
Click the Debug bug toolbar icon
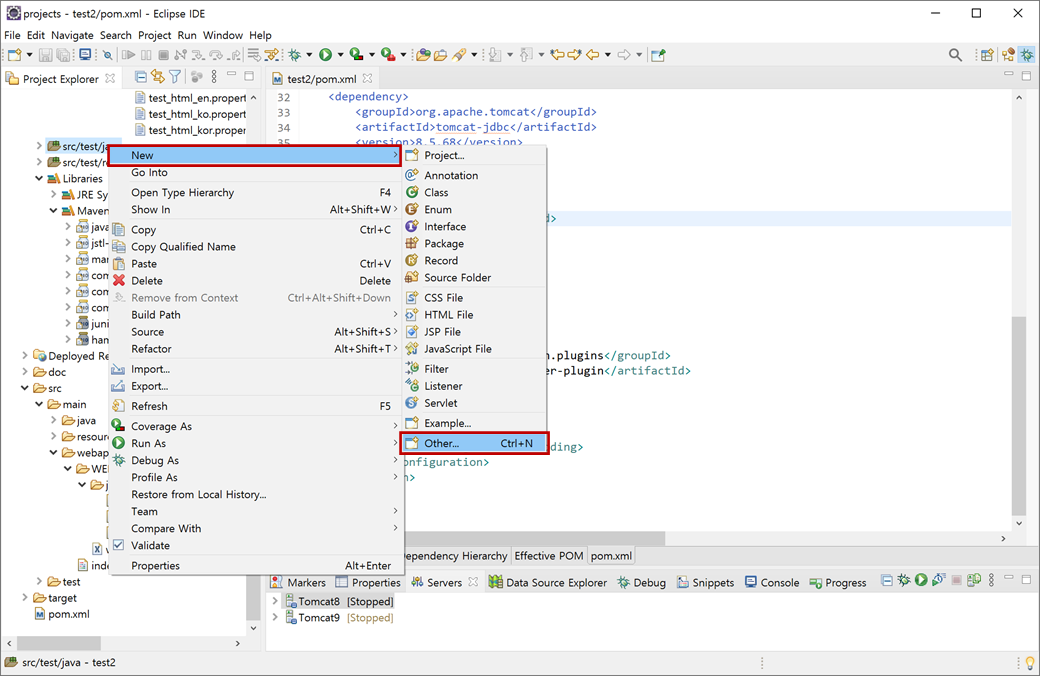[x=294, y=55]
